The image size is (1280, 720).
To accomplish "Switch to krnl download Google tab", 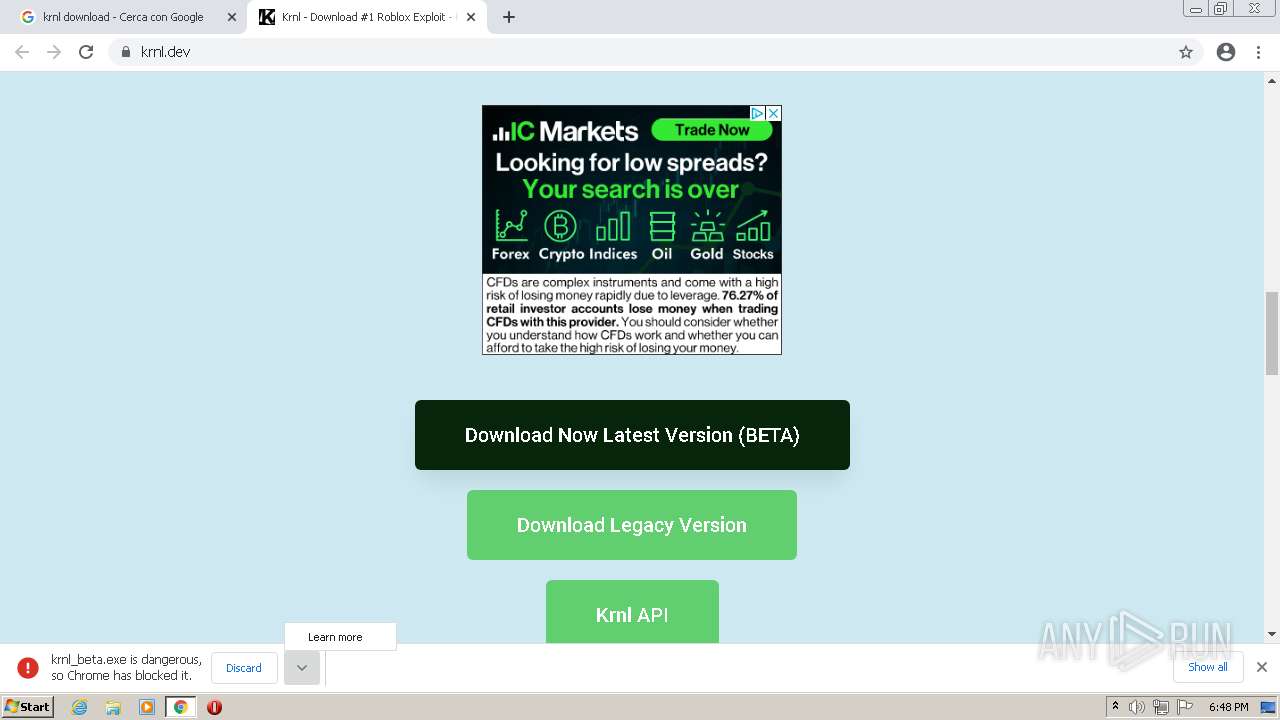I will pyautogui.click(x=128, y=17).
